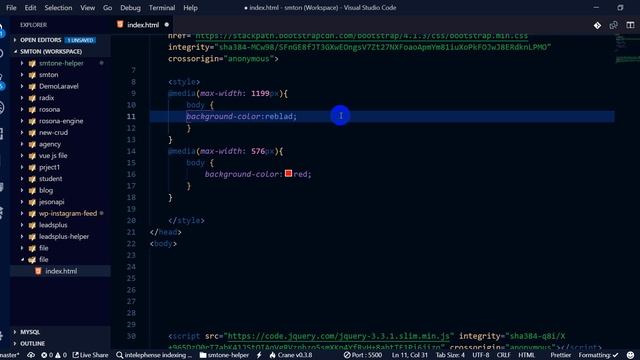Viewport: 640px width, 360px height.
Task: Open the Terminal menu
Action: pyautogui.click(x=162, y=8)
